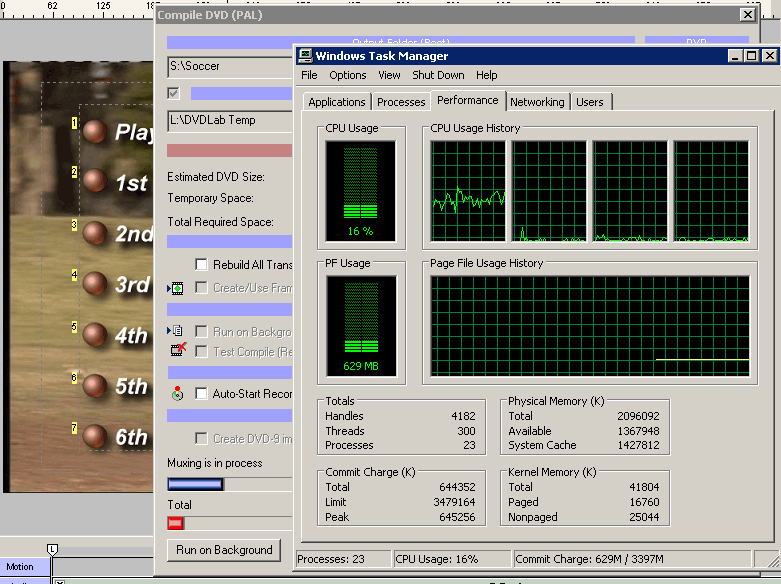Click Commit Charge Peak value 645256
The height and width of the screenshot is (584, 781).
[x=457, y=517]
